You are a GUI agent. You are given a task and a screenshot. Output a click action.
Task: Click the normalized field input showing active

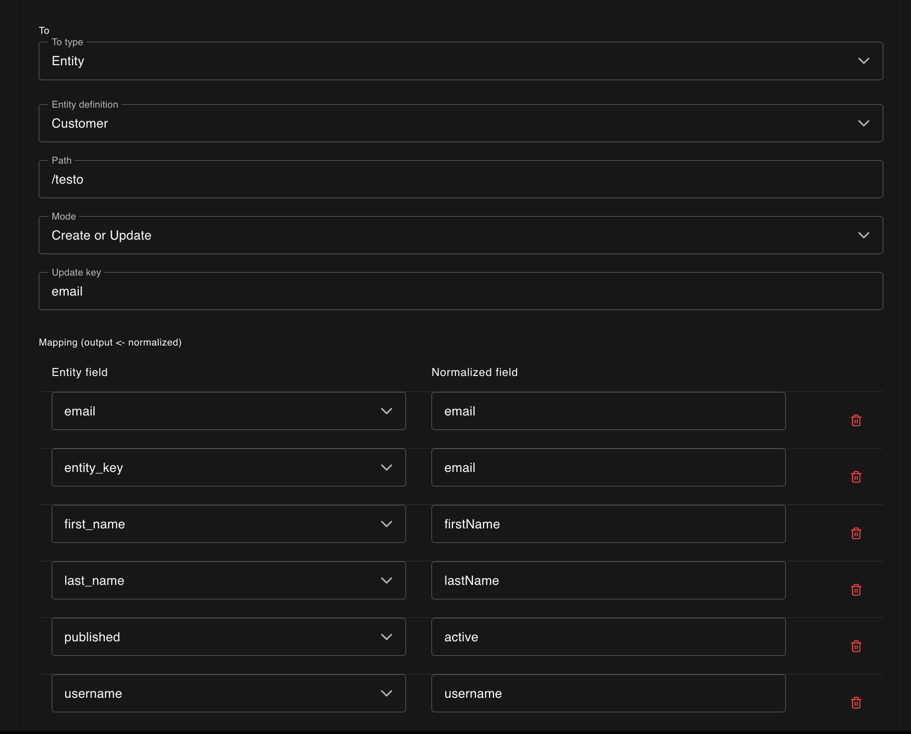607,637
